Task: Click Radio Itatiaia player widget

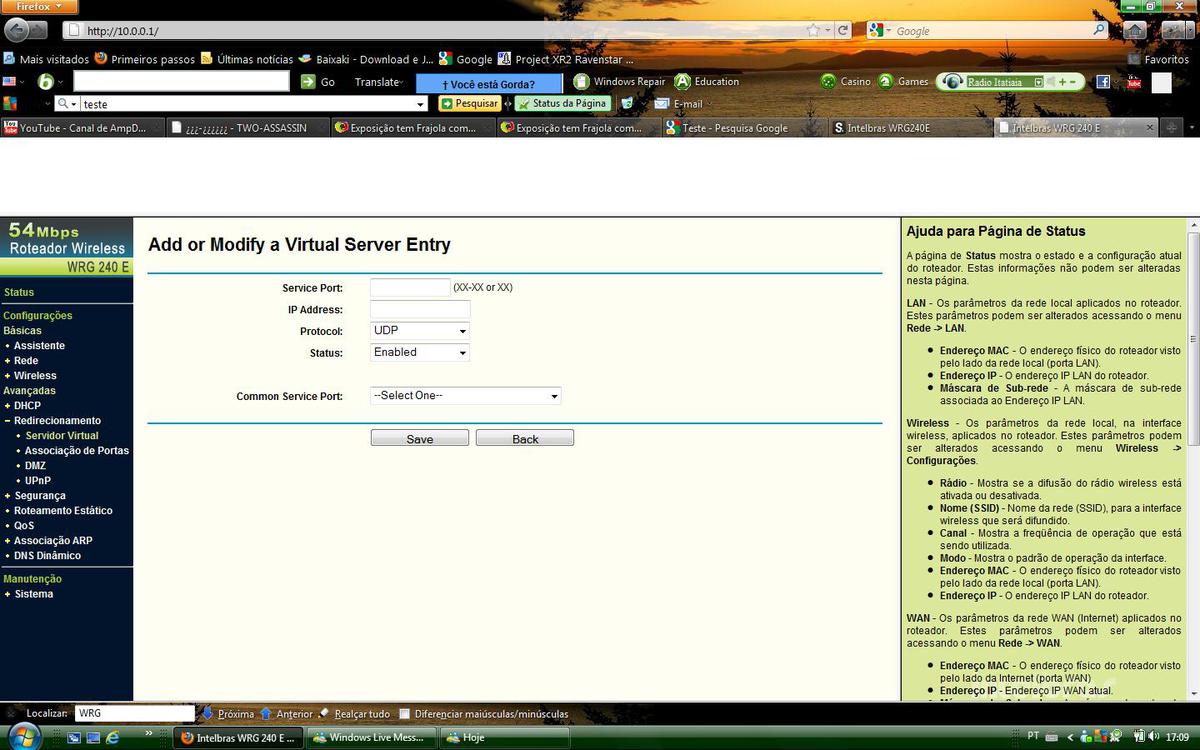Action: (x=1010, y=82)
